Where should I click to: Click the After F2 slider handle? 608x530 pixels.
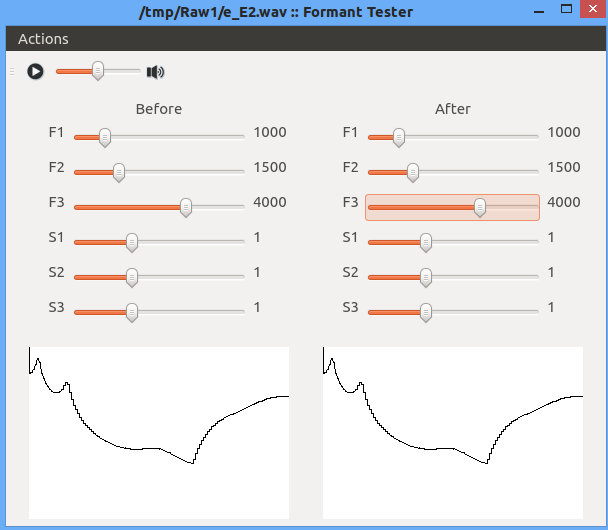[x=413, y=173]
